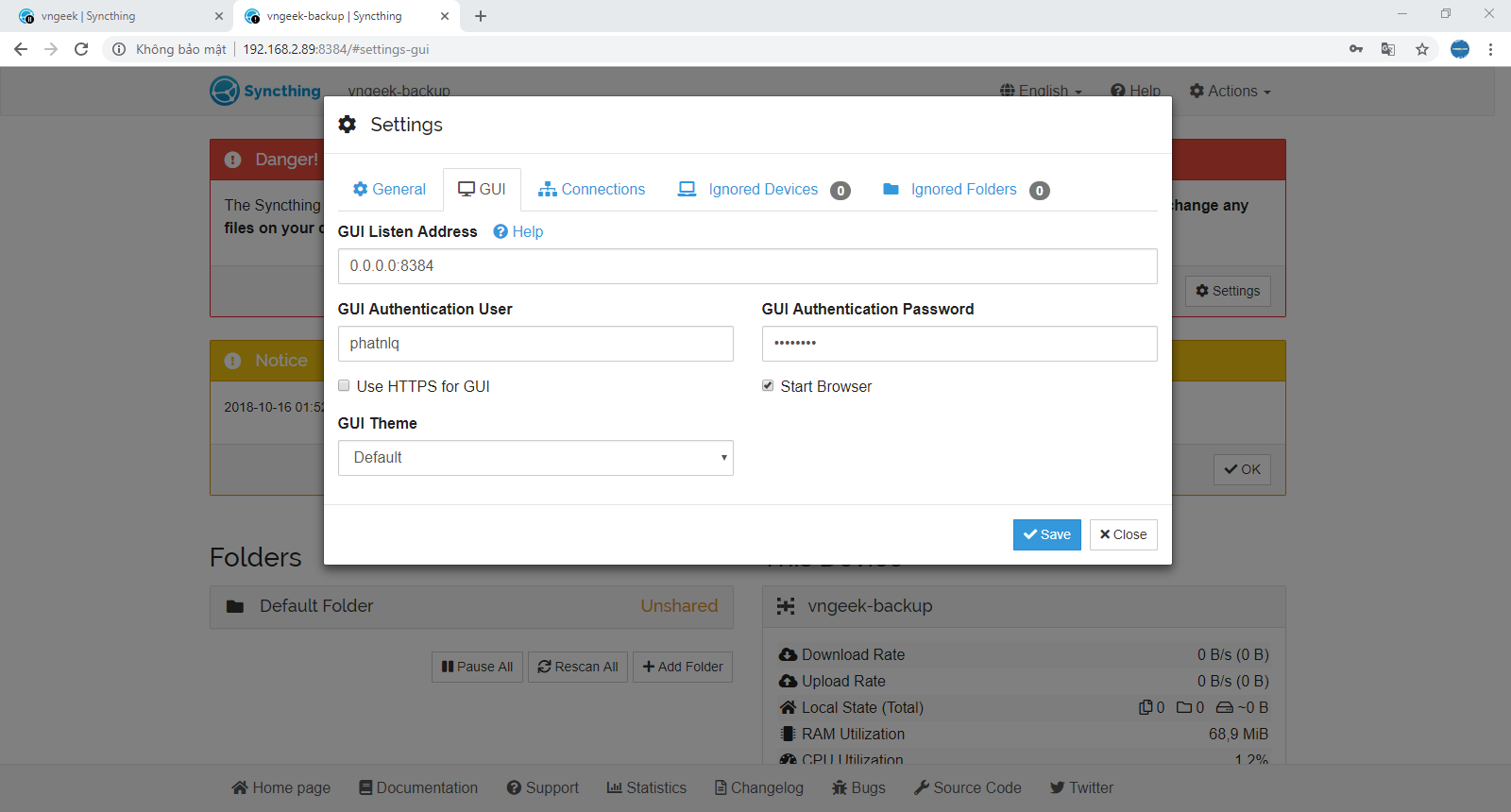Click the browser forward arrow
The height and width of the screenshot is (812, 1511).
pos(51,49)
